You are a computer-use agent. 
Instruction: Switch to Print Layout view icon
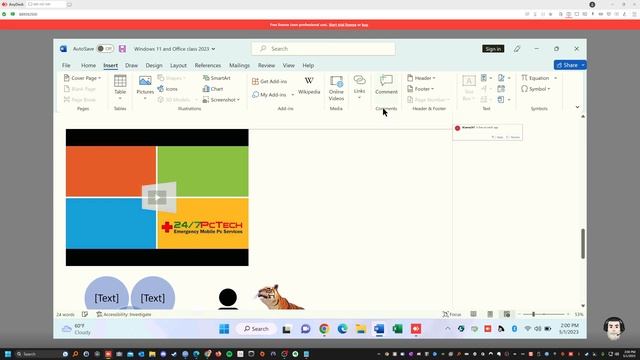490,314
